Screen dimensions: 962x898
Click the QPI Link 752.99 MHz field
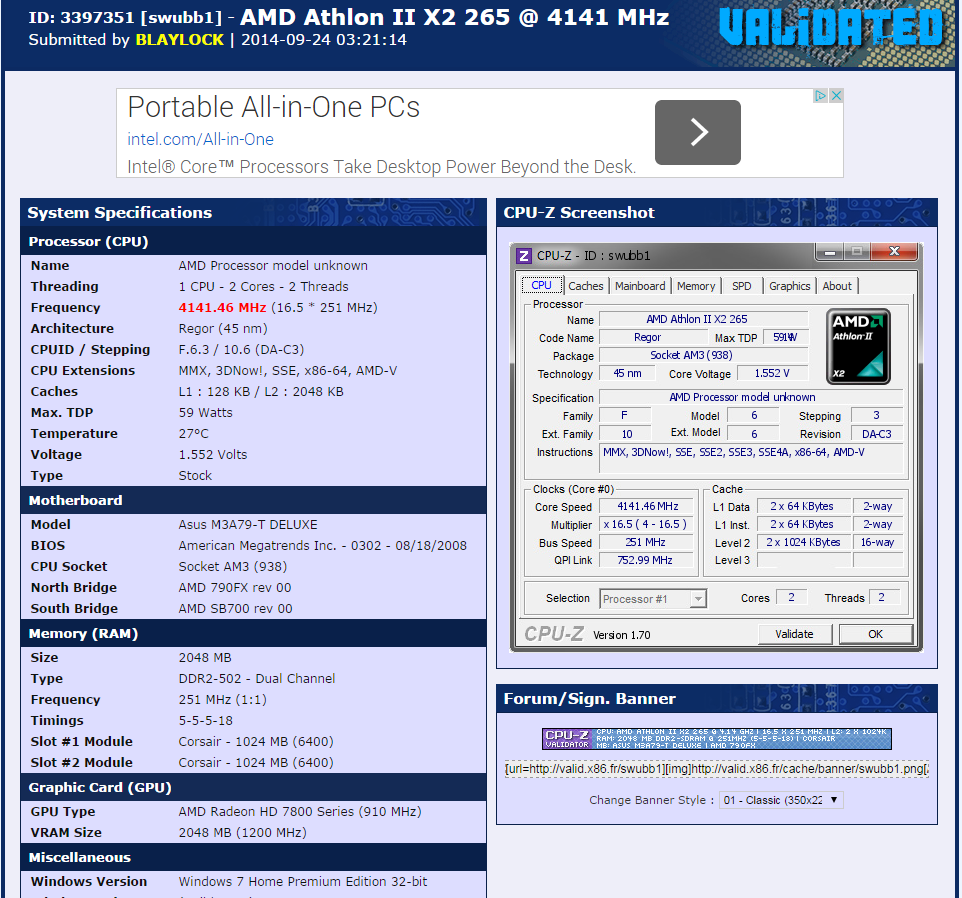click(647, 560)
